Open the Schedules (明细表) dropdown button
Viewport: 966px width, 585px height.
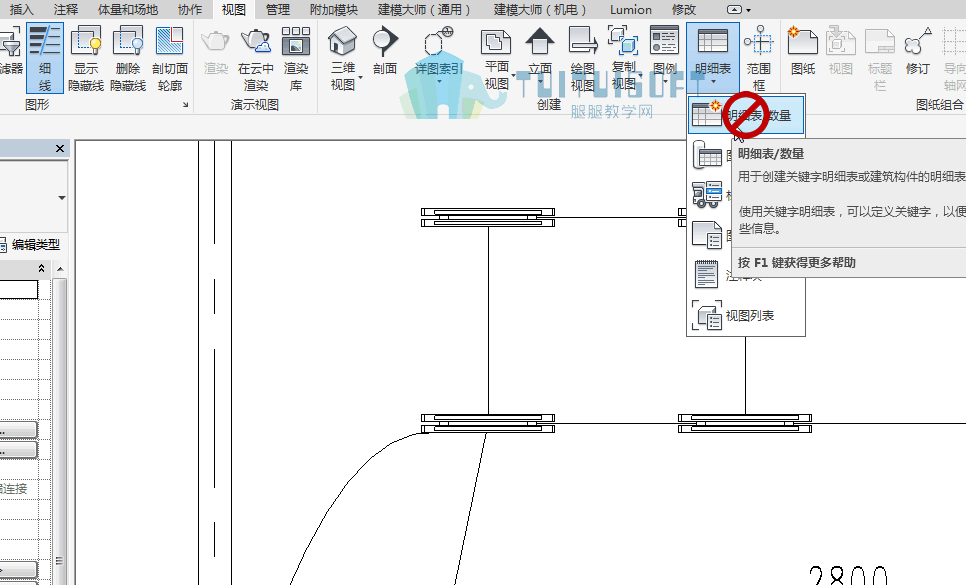713,56
